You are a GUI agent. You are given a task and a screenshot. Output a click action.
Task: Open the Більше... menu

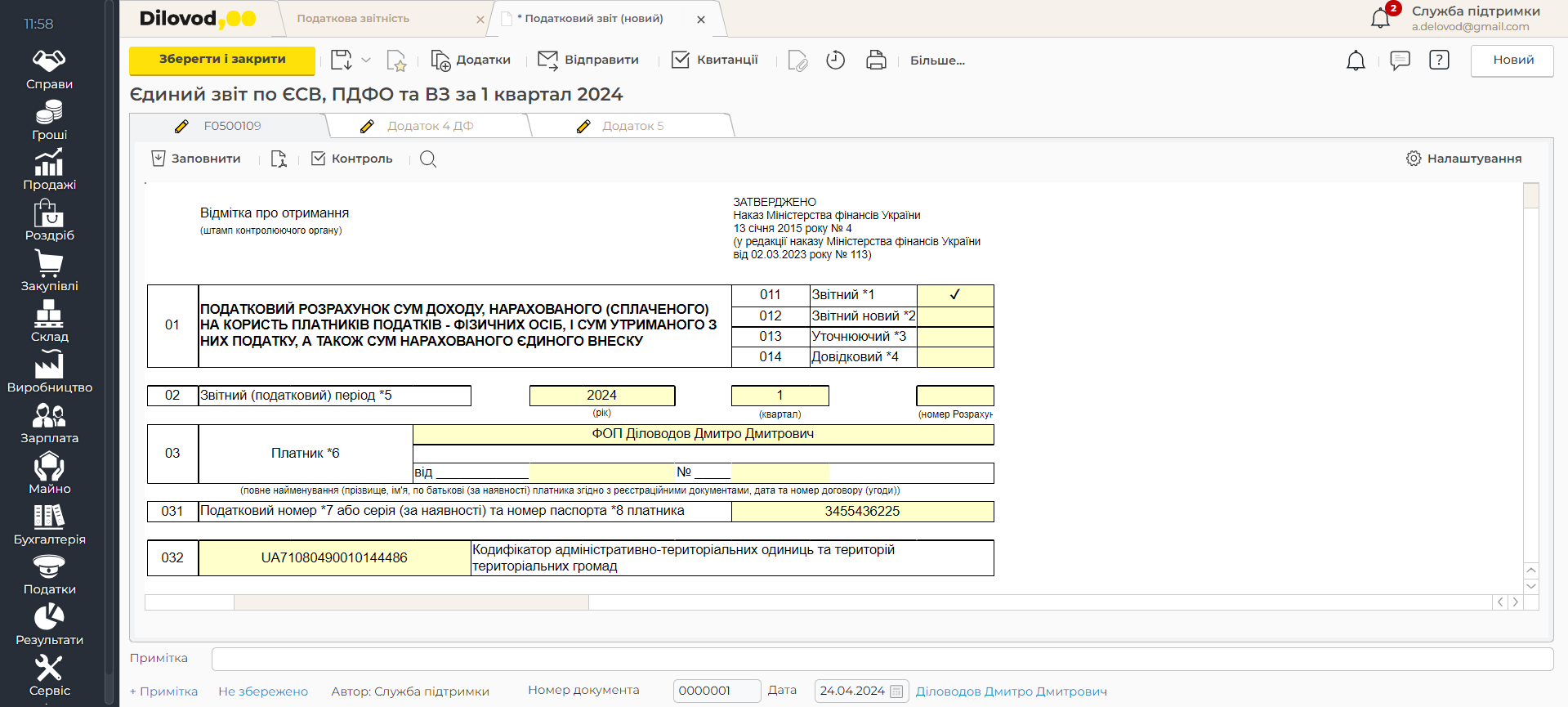937,60
